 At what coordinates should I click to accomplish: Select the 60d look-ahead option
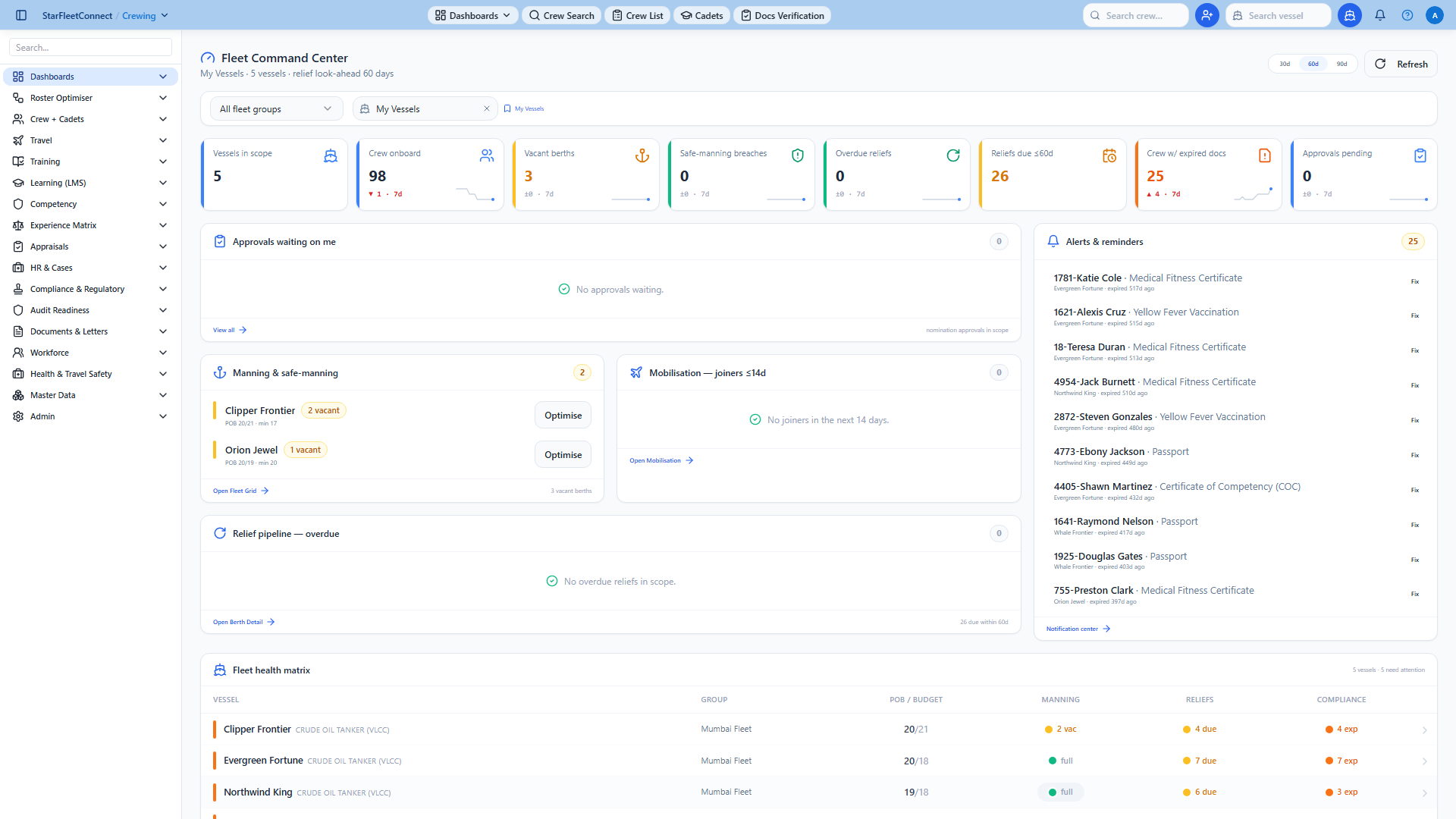pos(1313,64)
